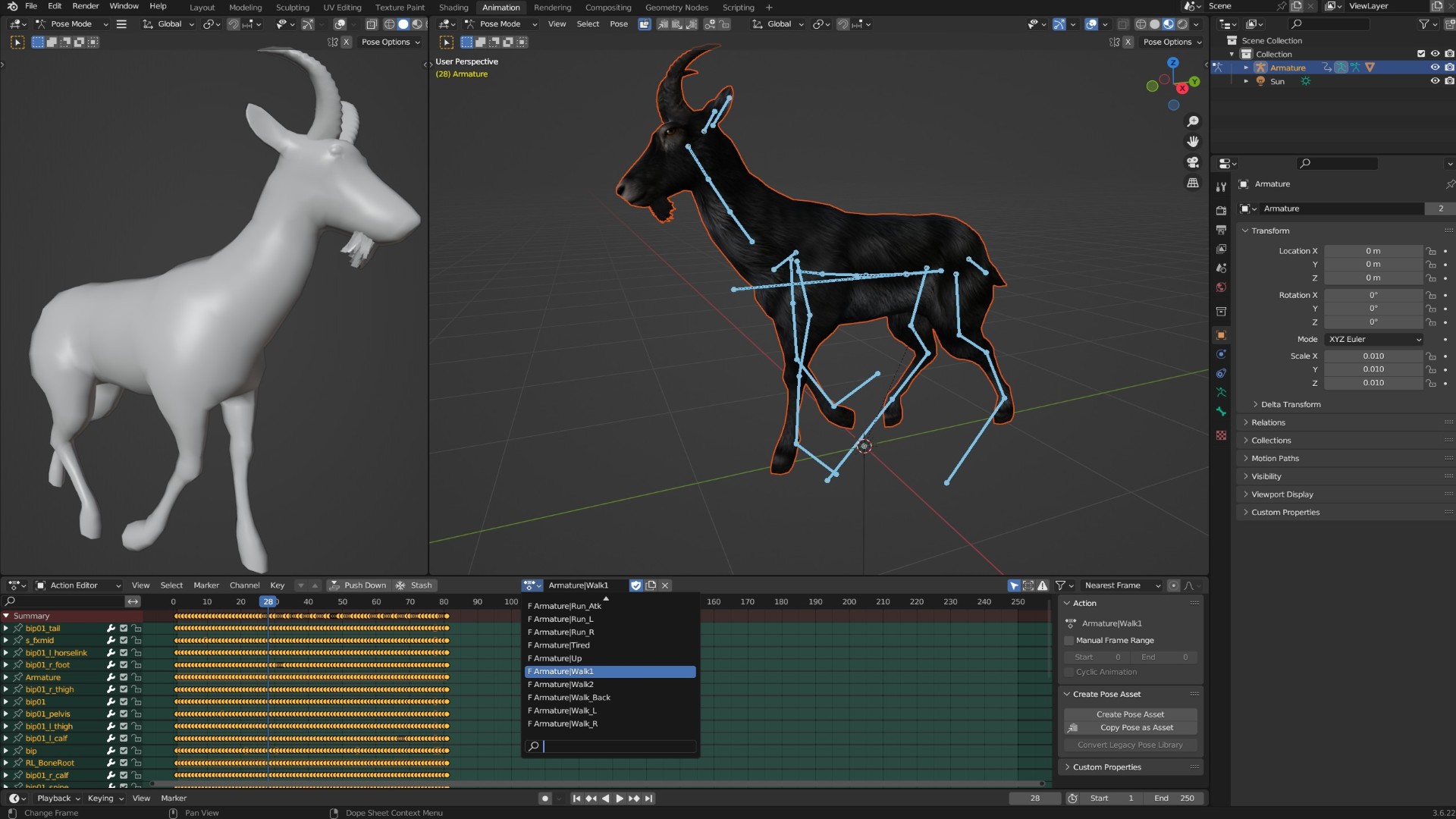Enable Manual Frame Range checkbox
The height and width of the screenshot is (819, 1456).
pos(1069,641)
